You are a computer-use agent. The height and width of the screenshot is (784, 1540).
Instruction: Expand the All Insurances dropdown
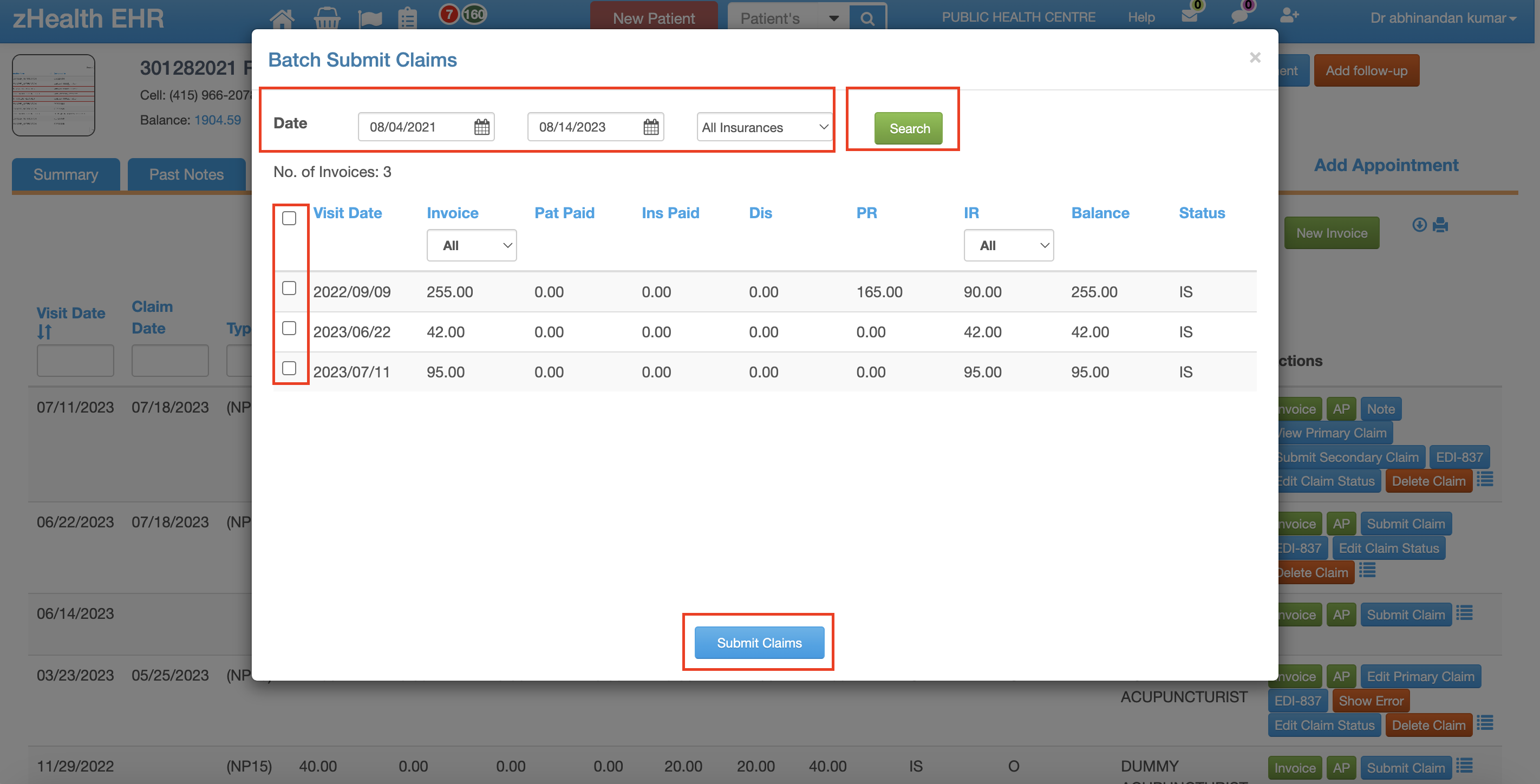tap(764, 127)
